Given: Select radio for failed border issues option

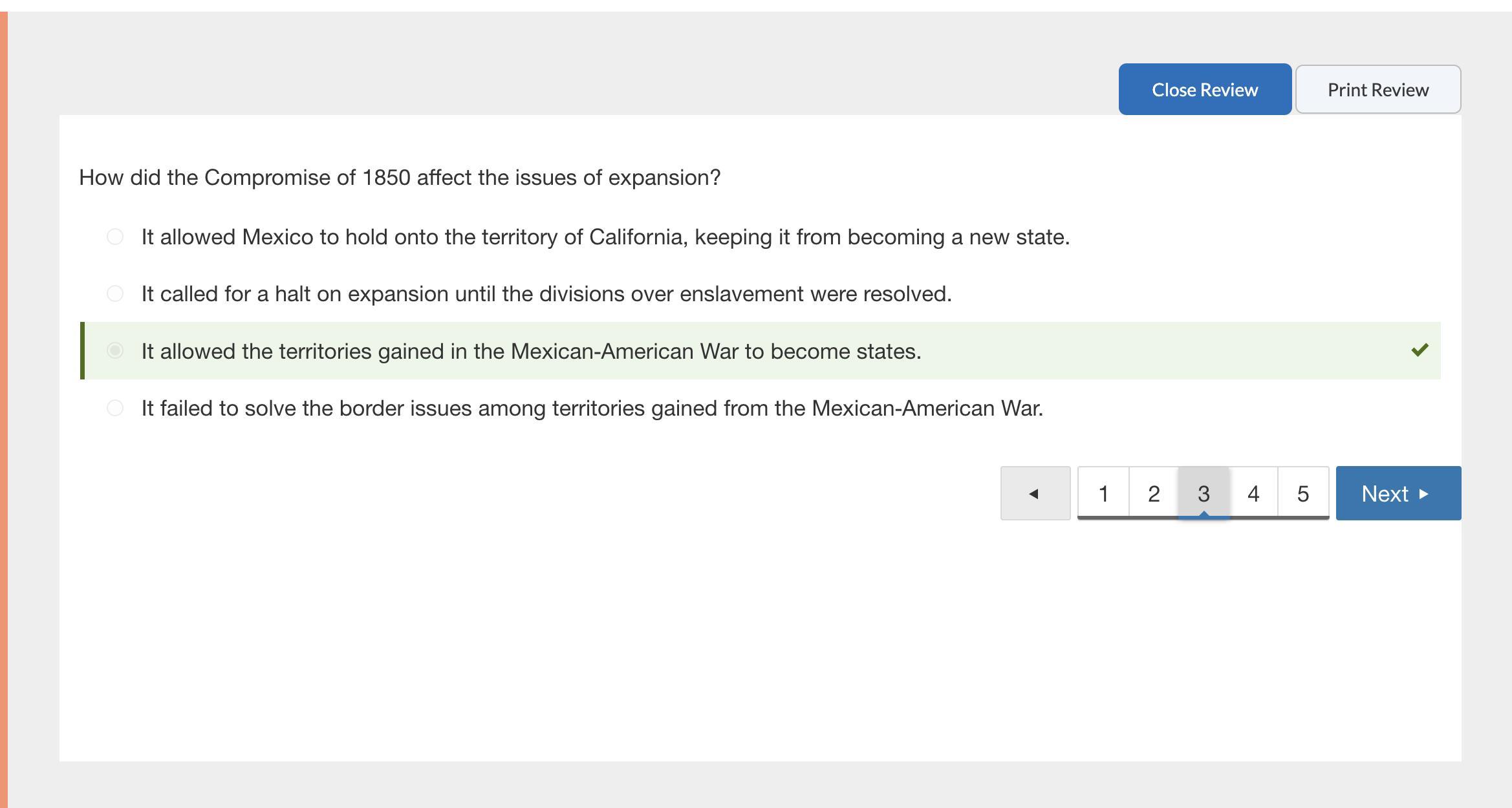Looking at the screenshot, I should pos(115,408).
